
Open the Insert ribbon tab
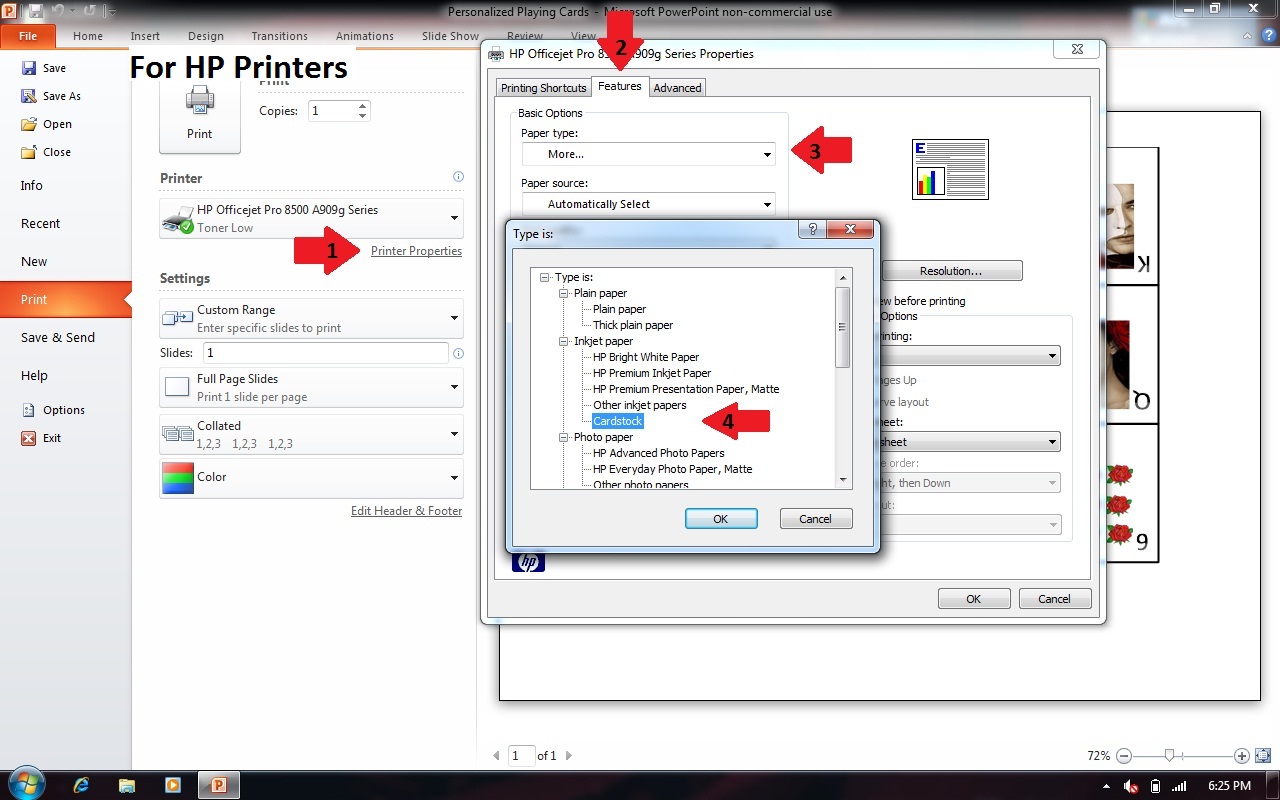click(145, 36)
